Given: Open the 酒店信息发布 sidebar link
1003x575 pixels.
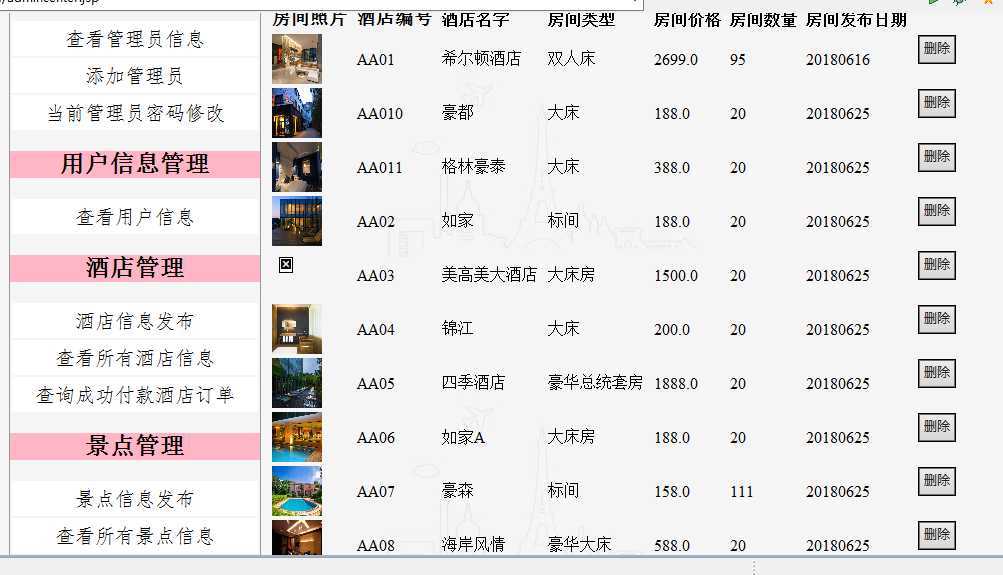Looking at the screenshot, I should pos(135,321).
